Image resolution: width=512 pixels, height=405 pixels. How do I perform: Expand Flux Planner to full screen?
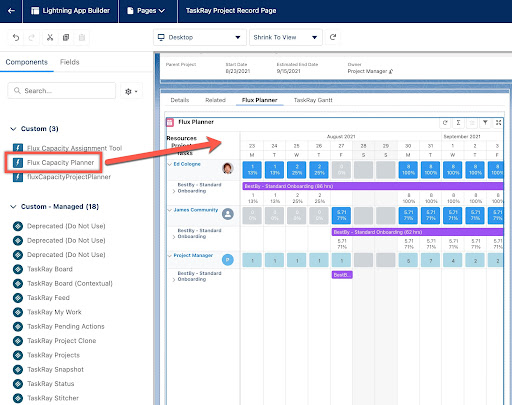pyautogui.click(x=498, y=123)
